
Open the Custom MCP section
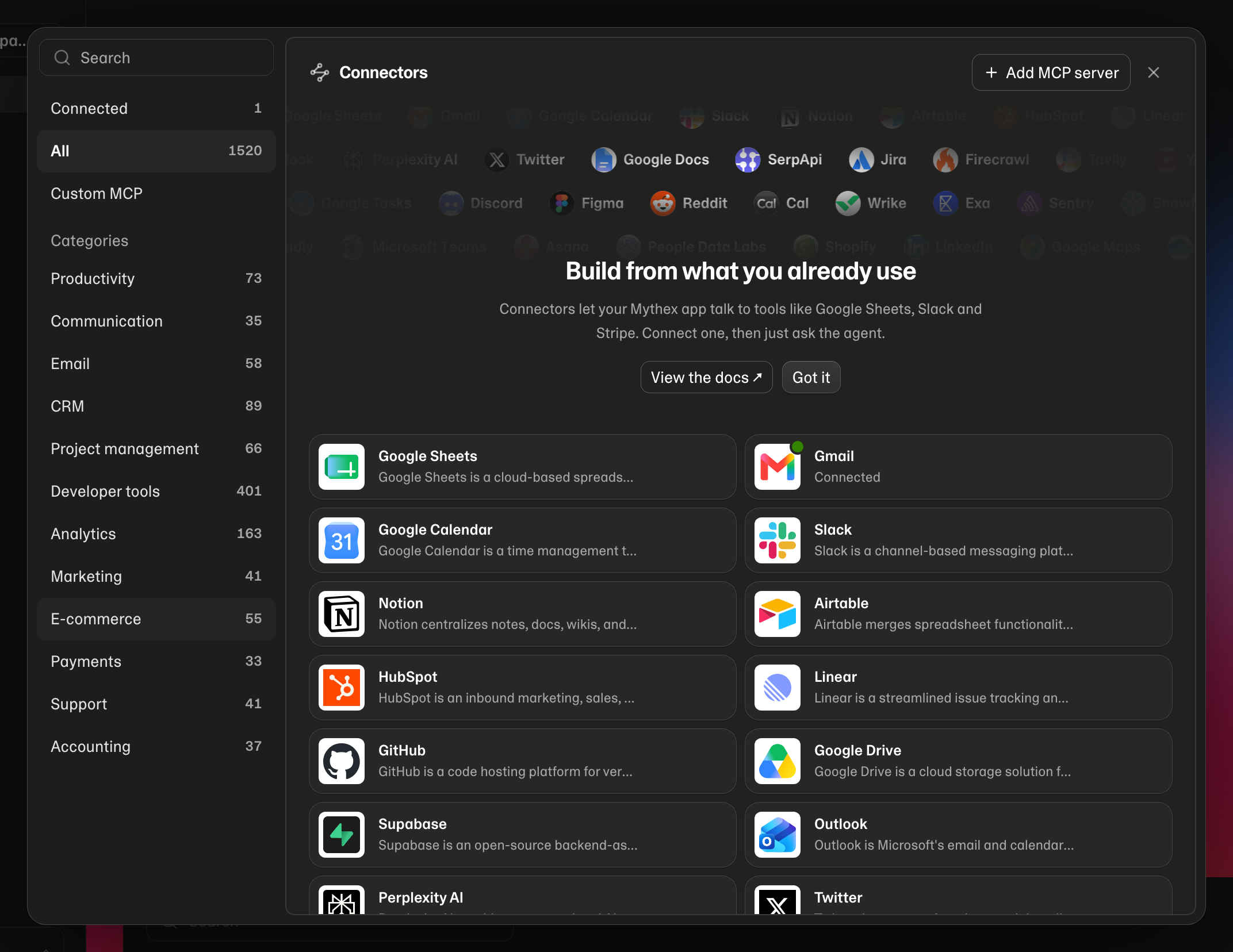click(156, 194)
